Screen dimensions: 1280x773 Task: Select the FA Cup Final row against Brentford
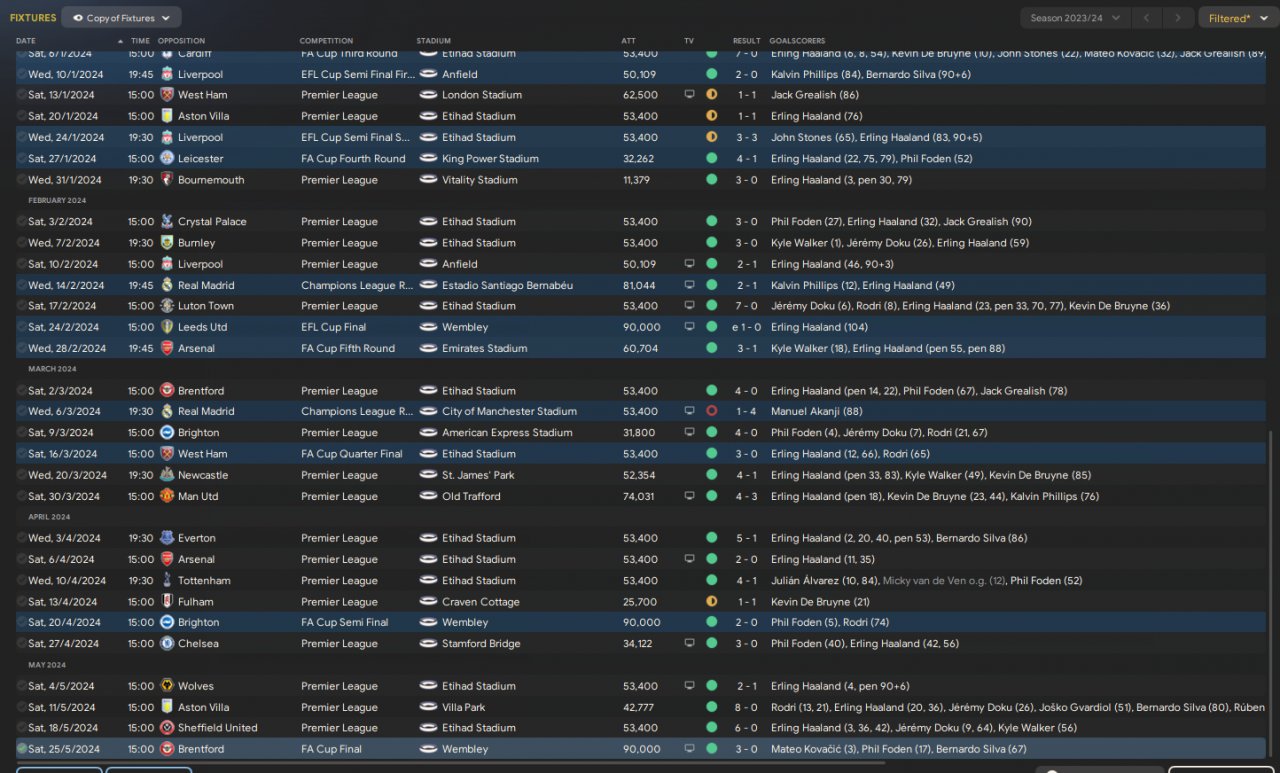(x=640, y=749)
